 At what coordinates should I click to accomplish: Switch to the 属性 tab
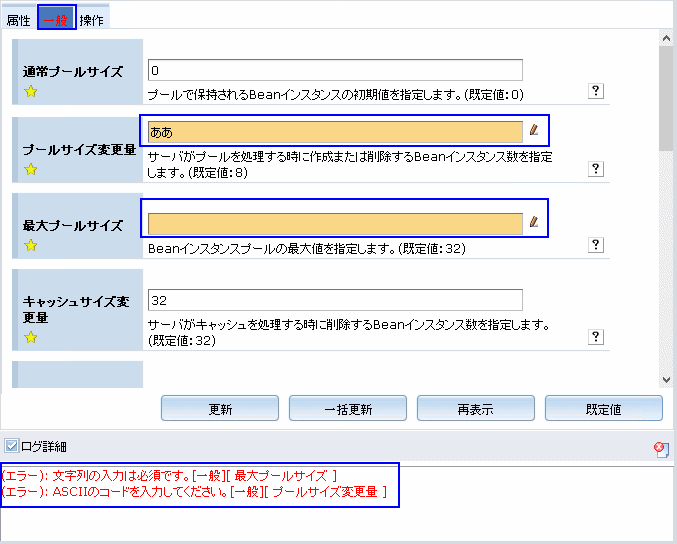click(x=19, y=20)
